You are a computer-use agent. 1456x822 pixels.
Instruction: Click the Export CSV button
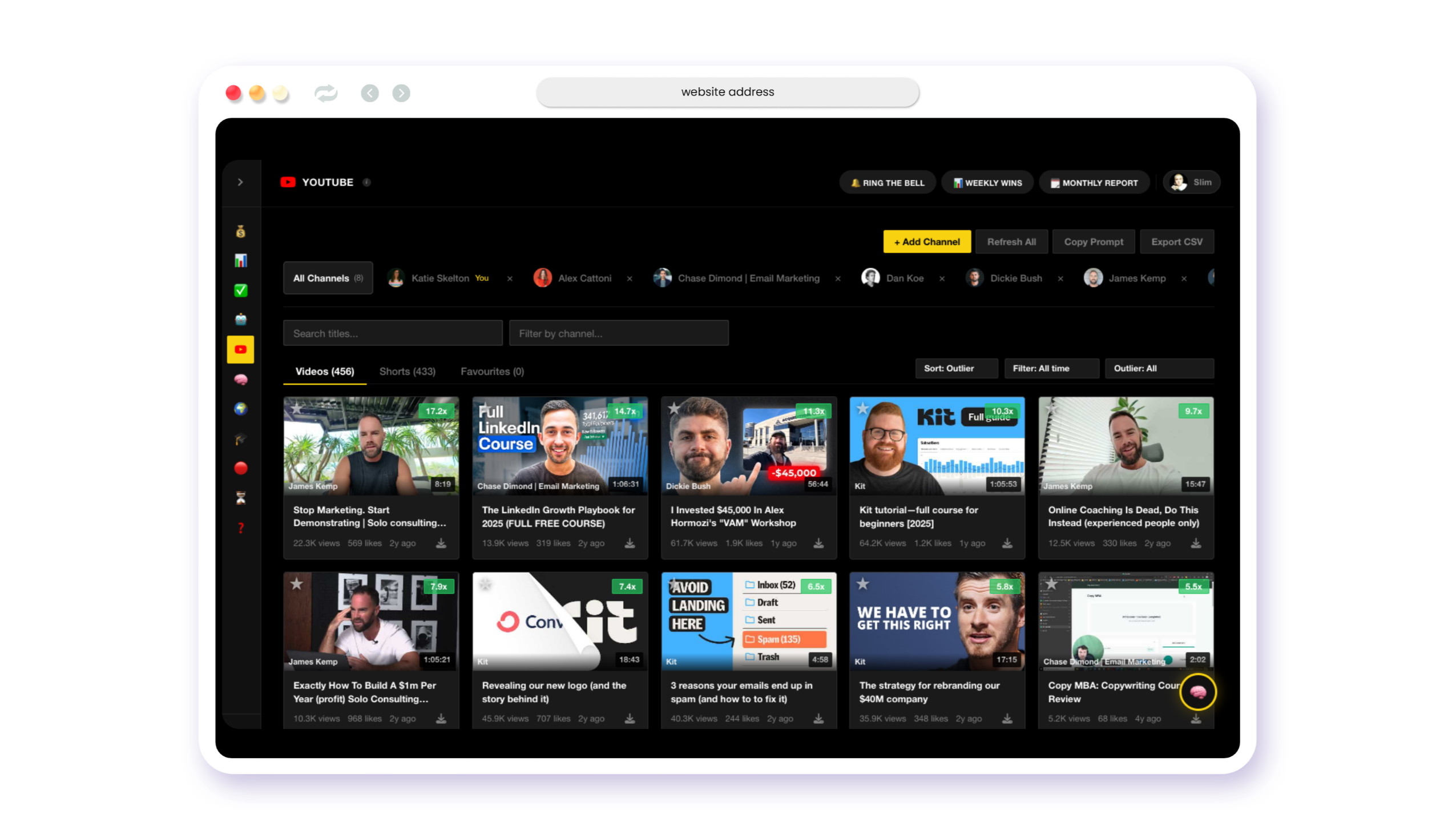pyautogui.click(x=1176, y=241)
